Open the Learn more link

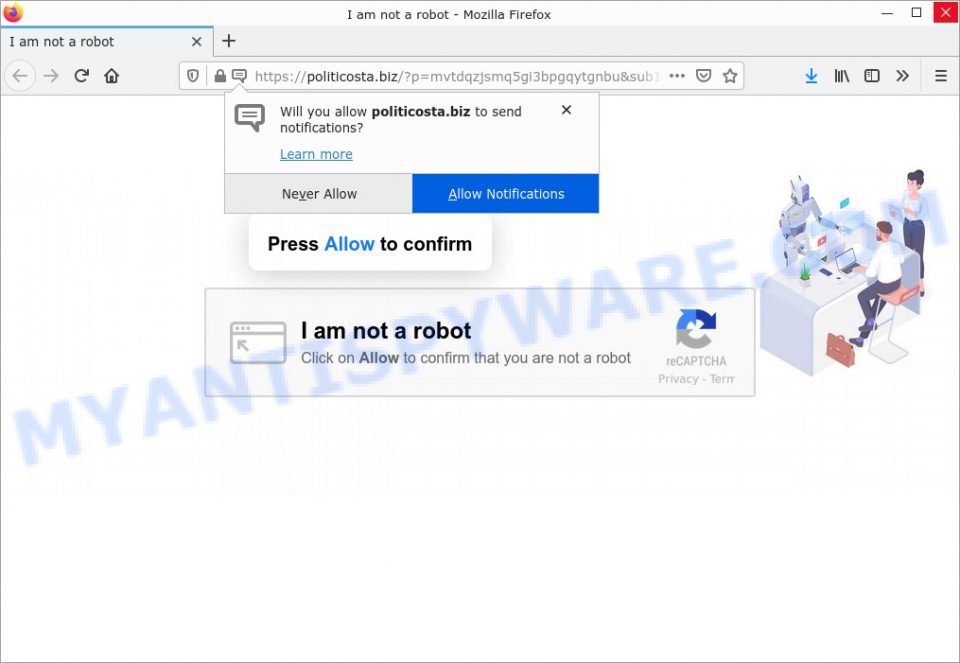point(316,154)
